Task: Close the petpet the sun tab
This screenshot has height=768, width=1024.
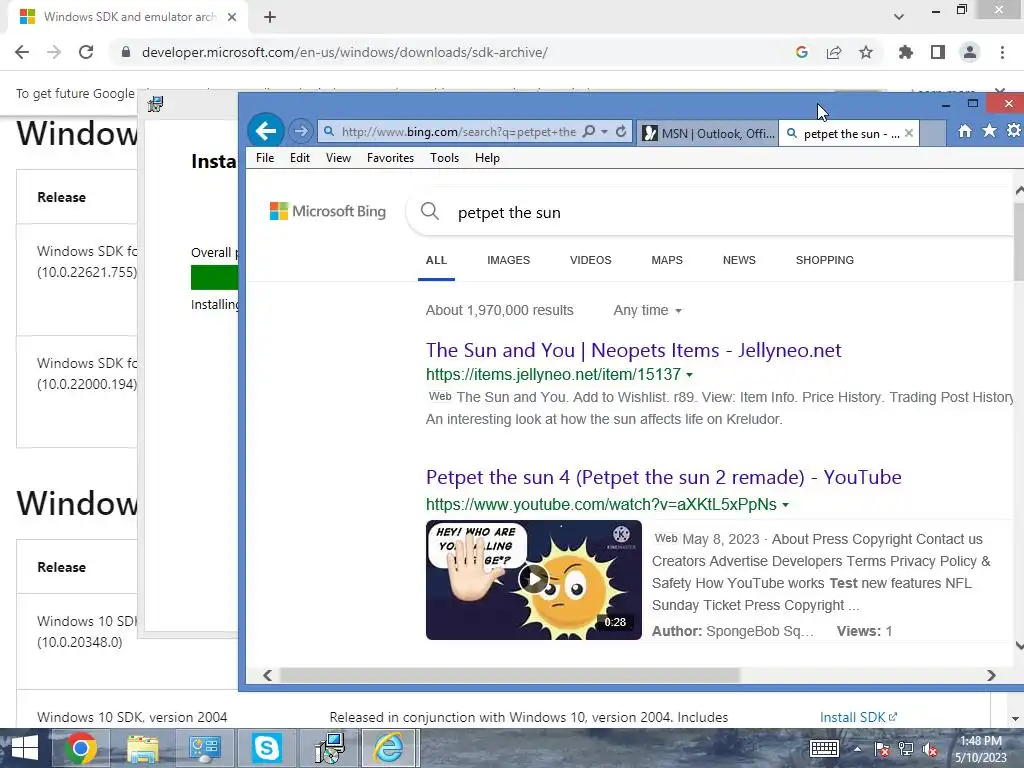Action: click(x=908, y=133)
